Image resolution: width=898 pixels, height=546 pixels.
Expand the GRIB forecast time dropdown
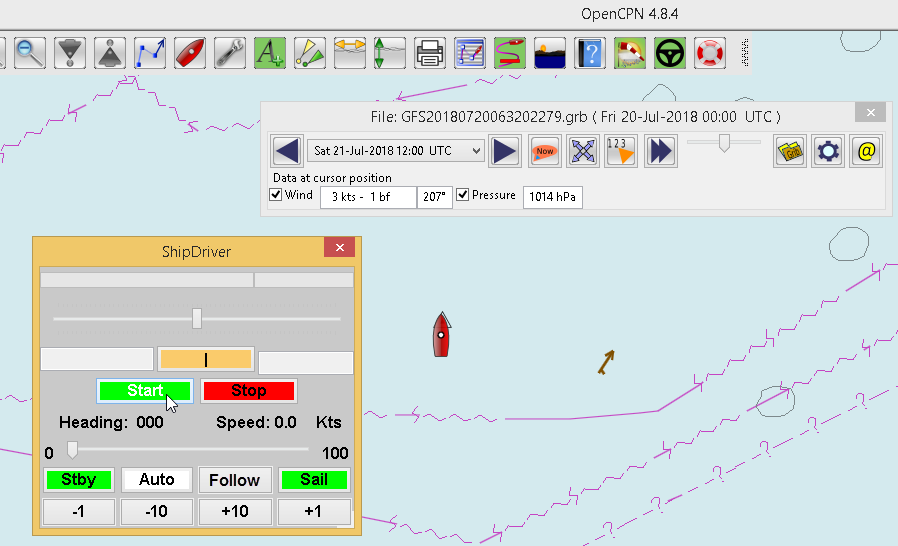(476, 151)
